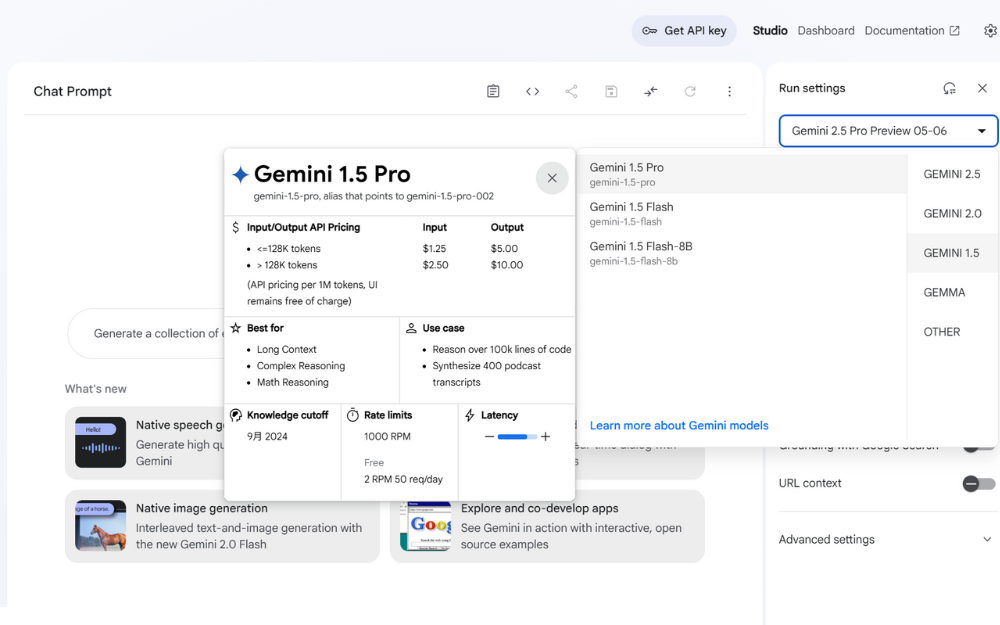Click the rerun refresh icon
Viewport: 1000px width, 625px height.
[690, 91]
